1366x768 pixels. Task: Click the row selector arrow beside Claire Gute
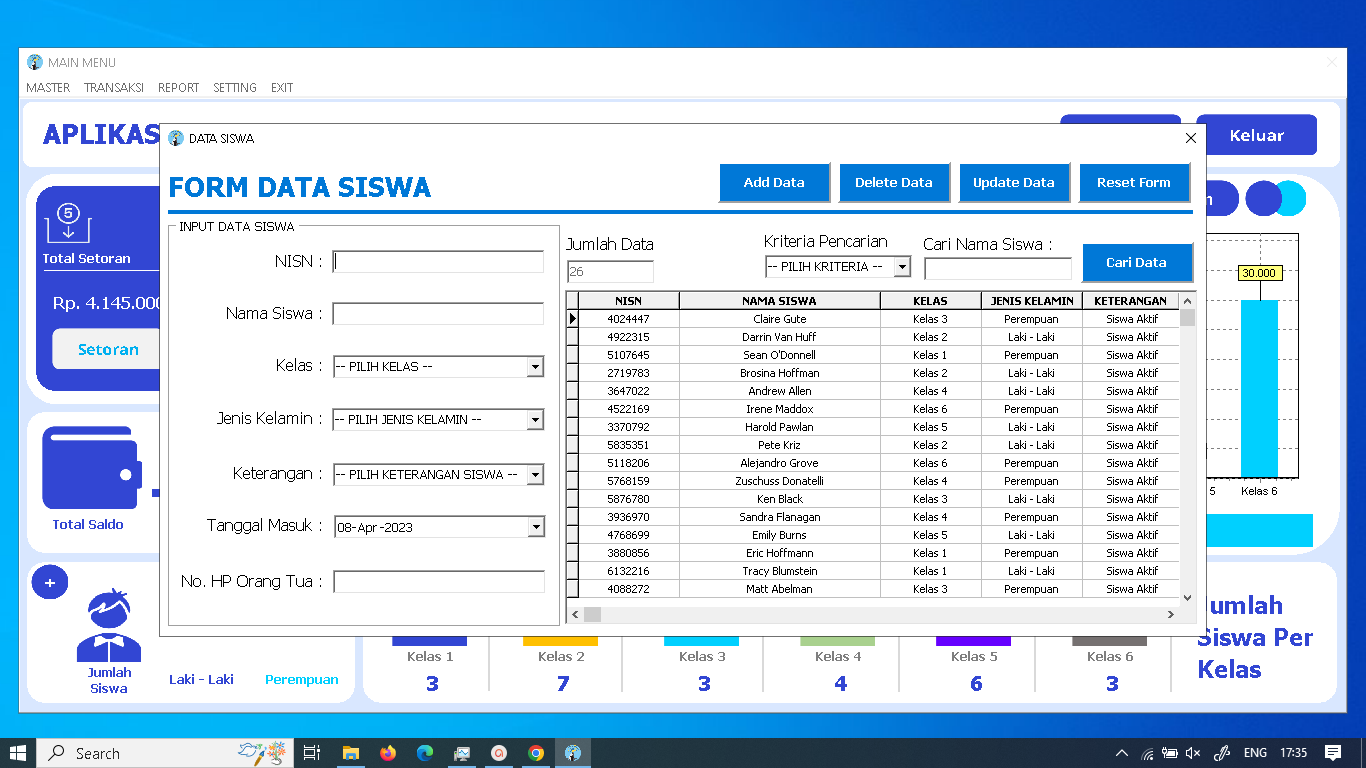click(573, 318)
